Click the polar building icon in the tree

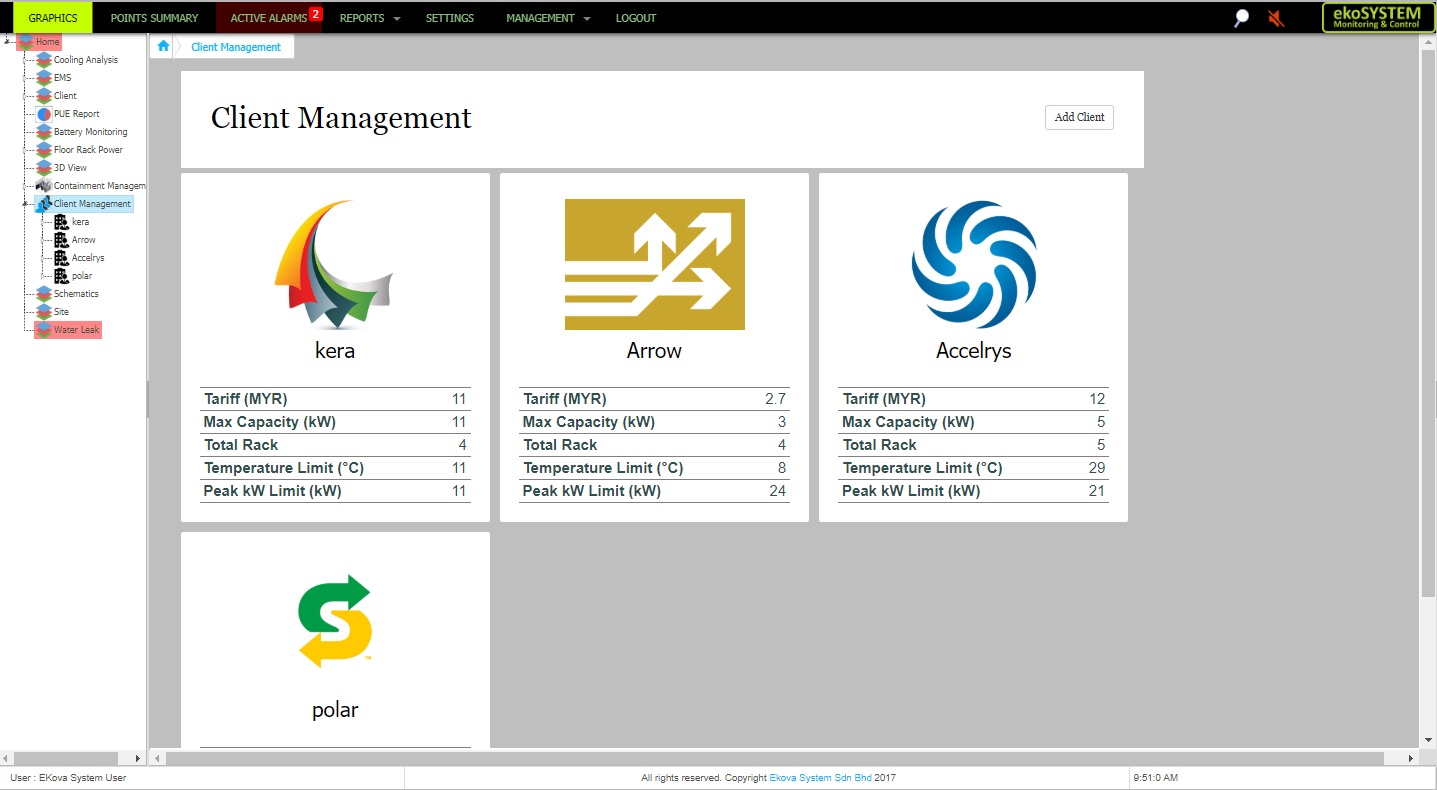[61, 276]
